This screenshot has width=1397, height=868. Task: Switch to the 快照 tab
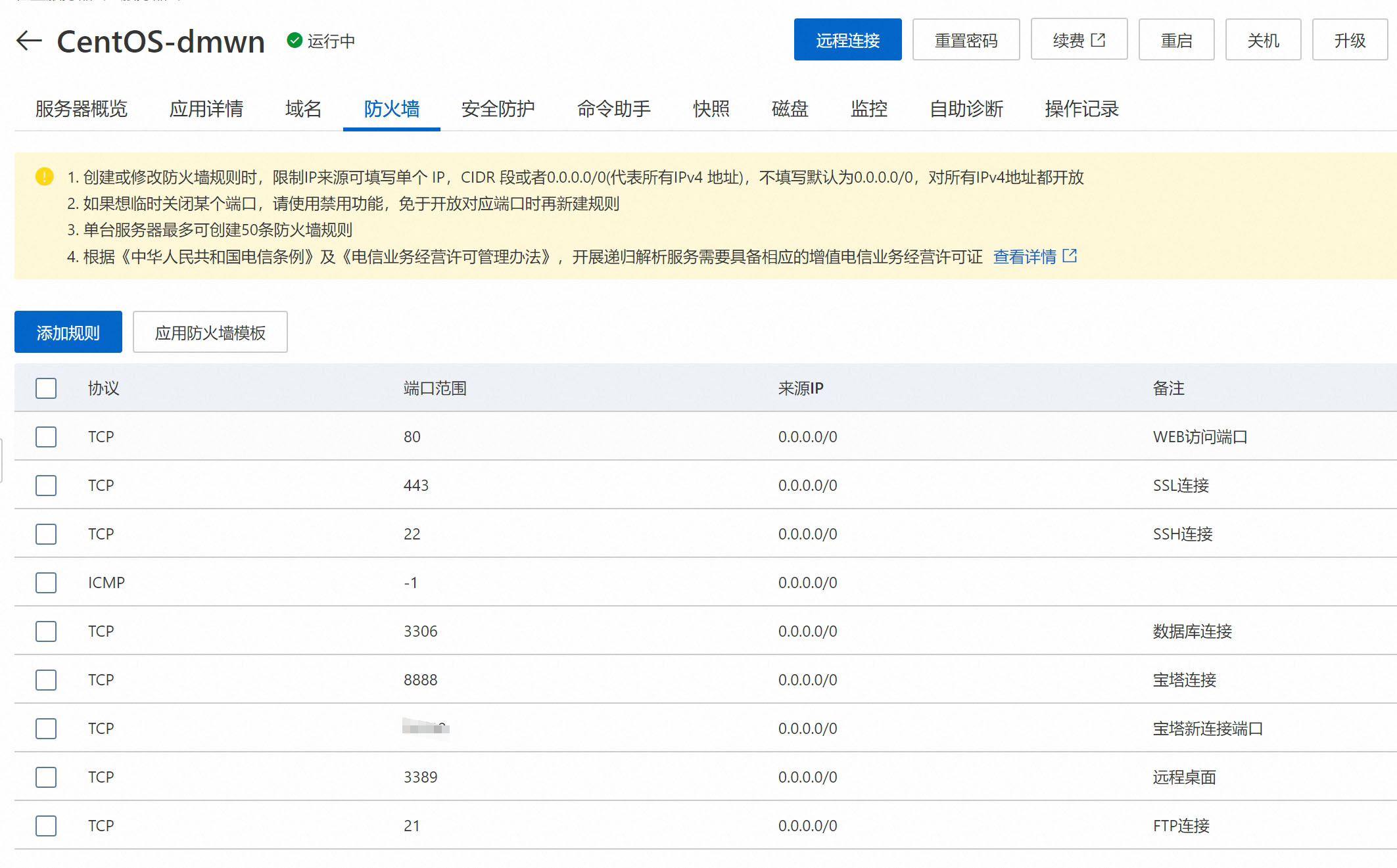pos(711,109)
